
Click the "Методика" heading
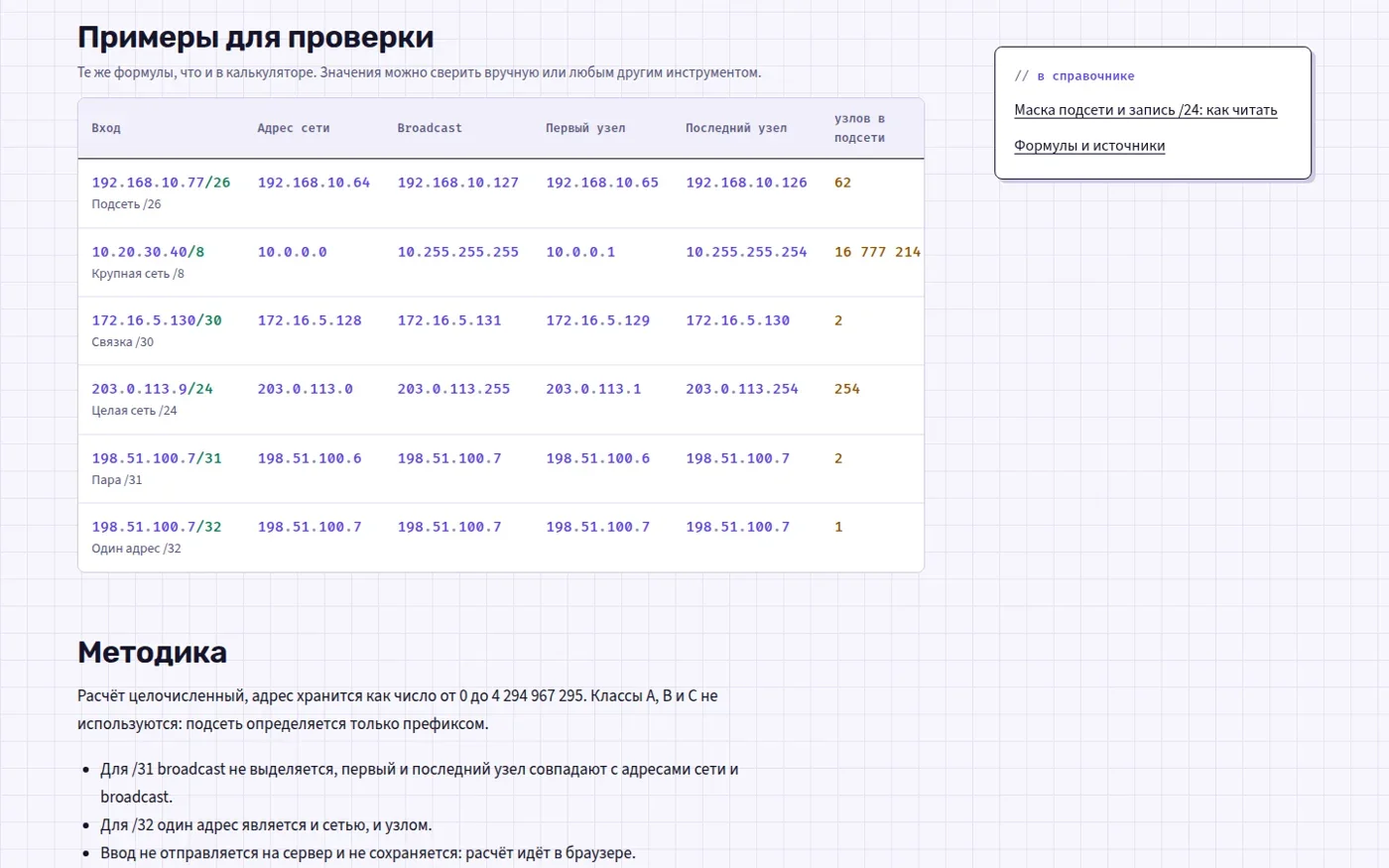153,652
